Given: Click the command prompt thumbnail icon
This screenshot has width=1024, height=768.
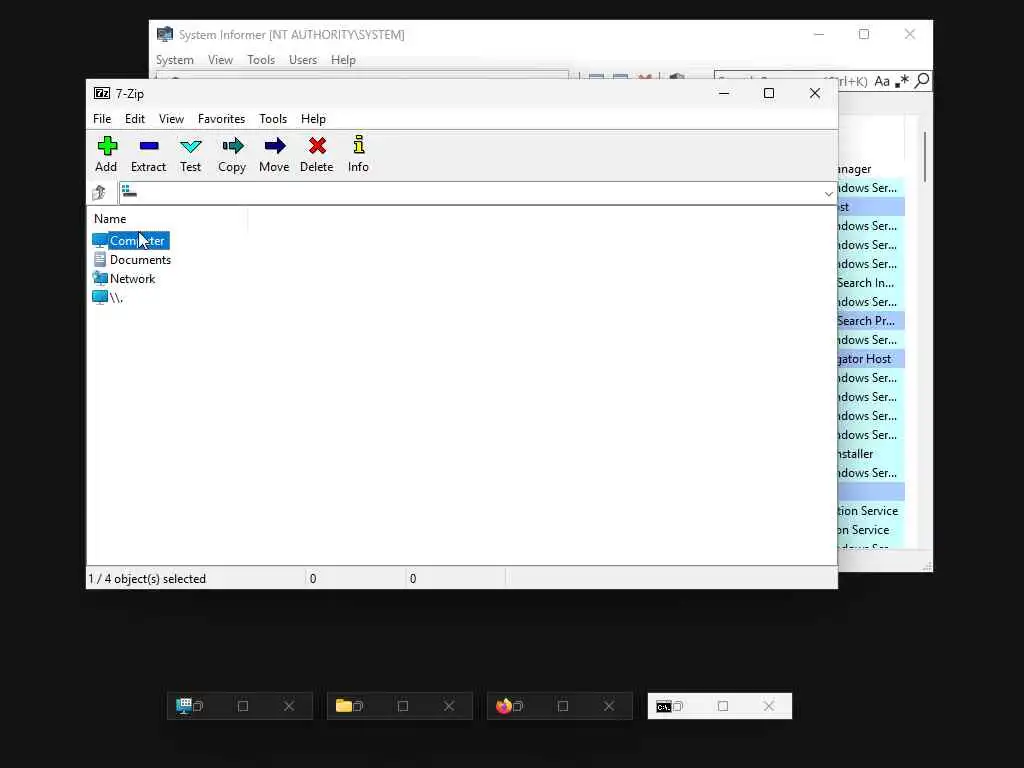Looking at the screenshot, I should [x=664, y=707].
